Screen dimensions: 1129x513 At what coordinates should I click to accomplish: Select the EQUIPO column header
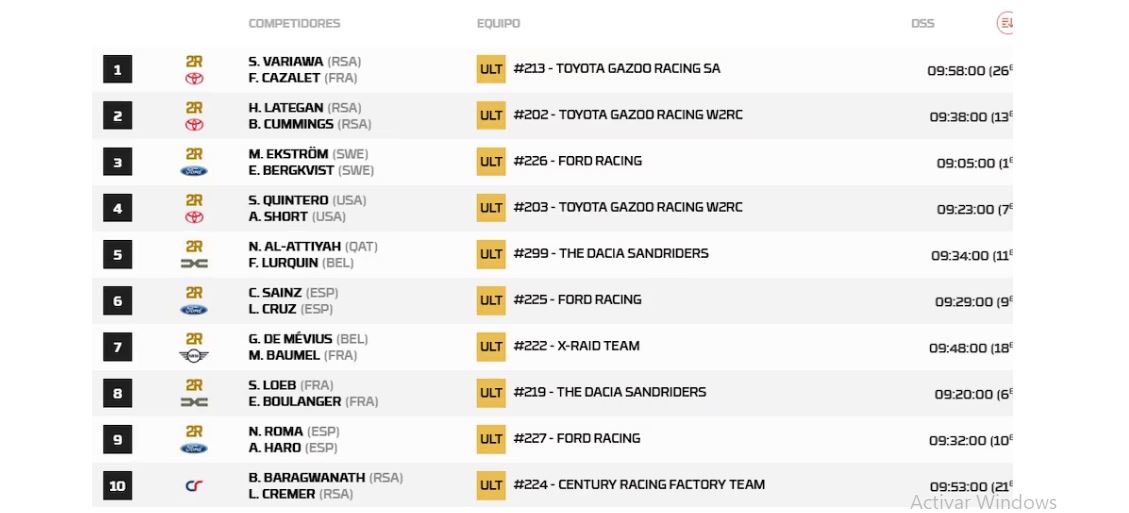(498, 23)
